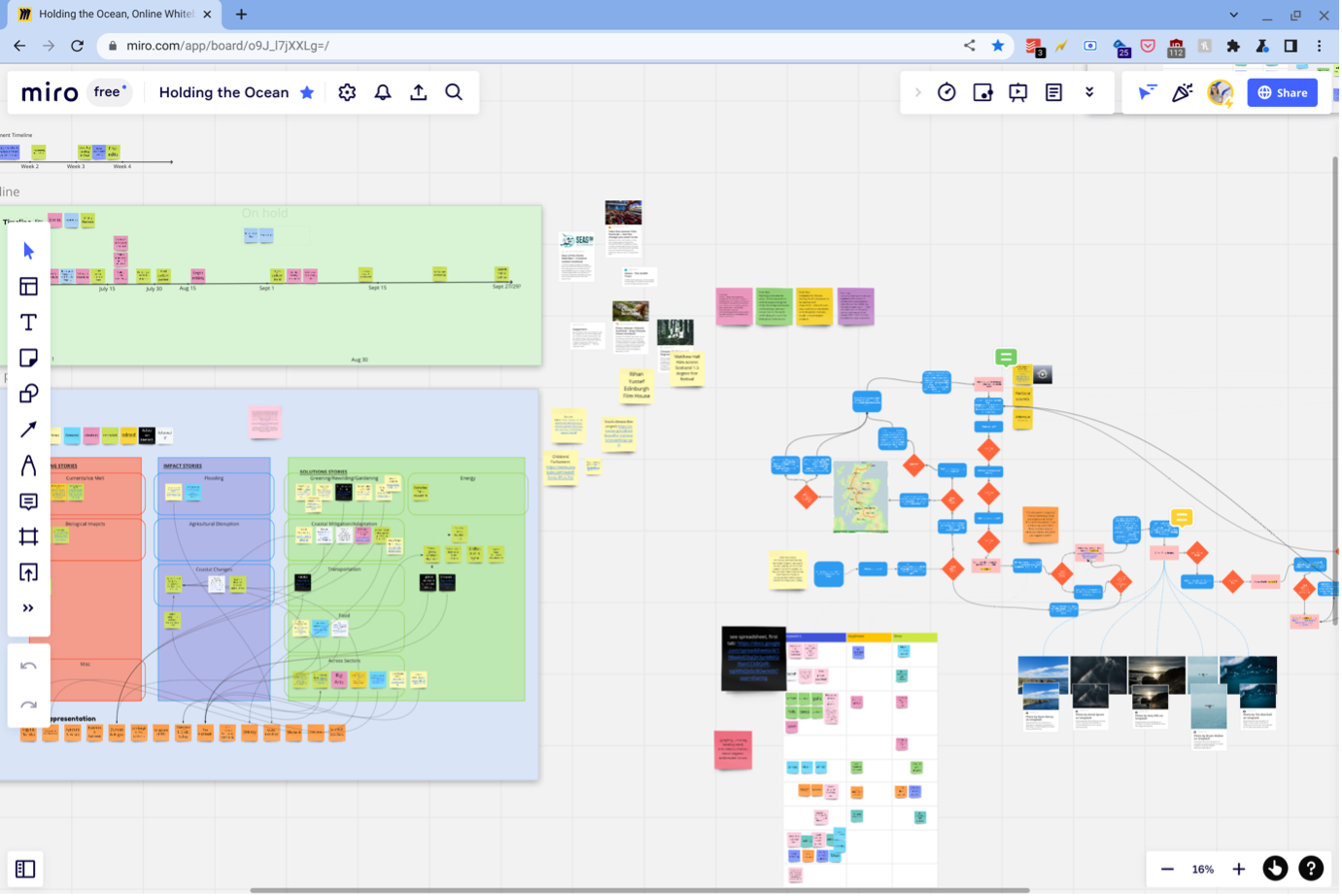Click the Share button
The width and height of the screenshot is (1342, 896).
tap(1283, 92)
